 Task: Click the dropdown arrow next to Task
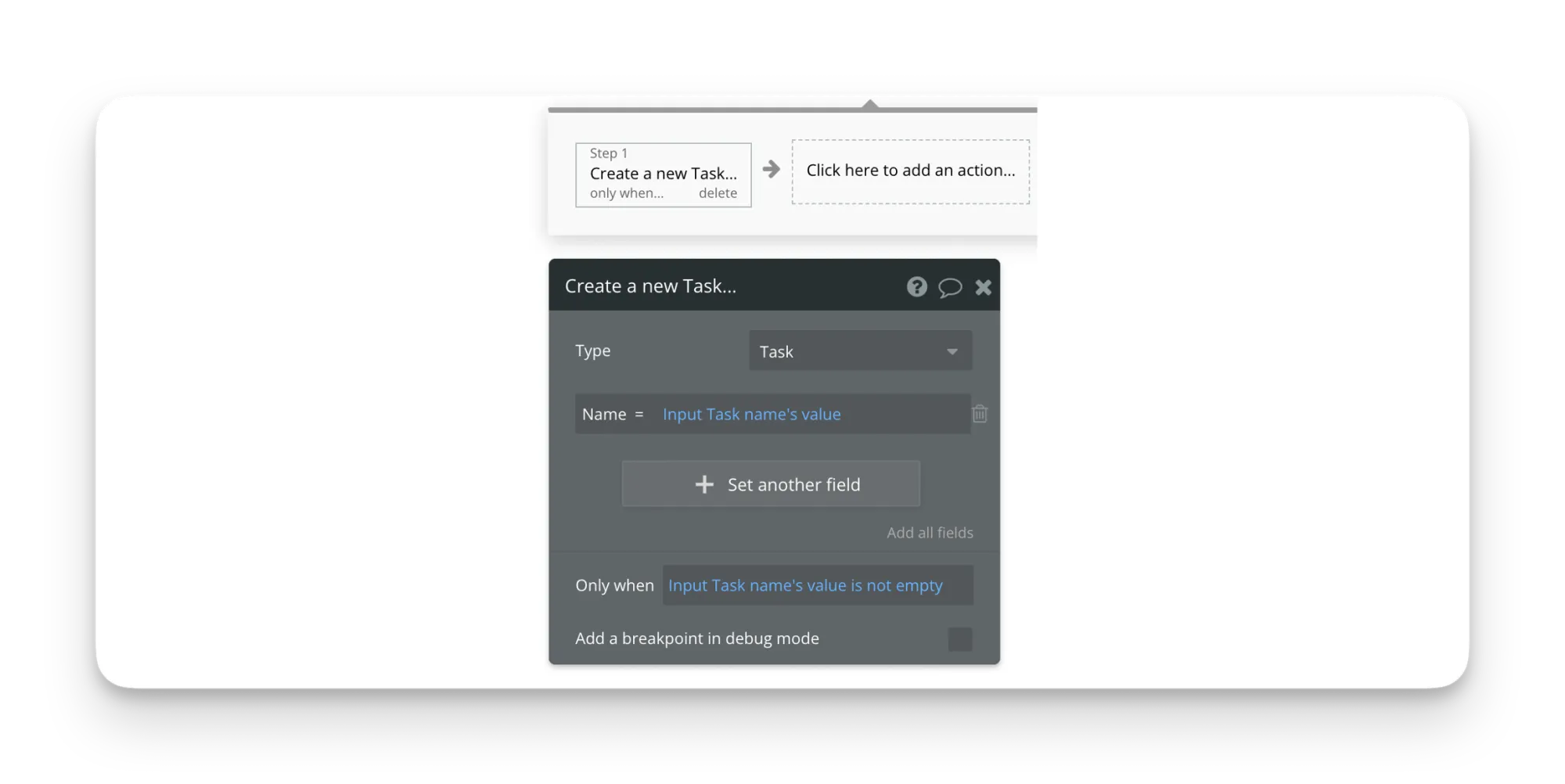click(952, 351)
